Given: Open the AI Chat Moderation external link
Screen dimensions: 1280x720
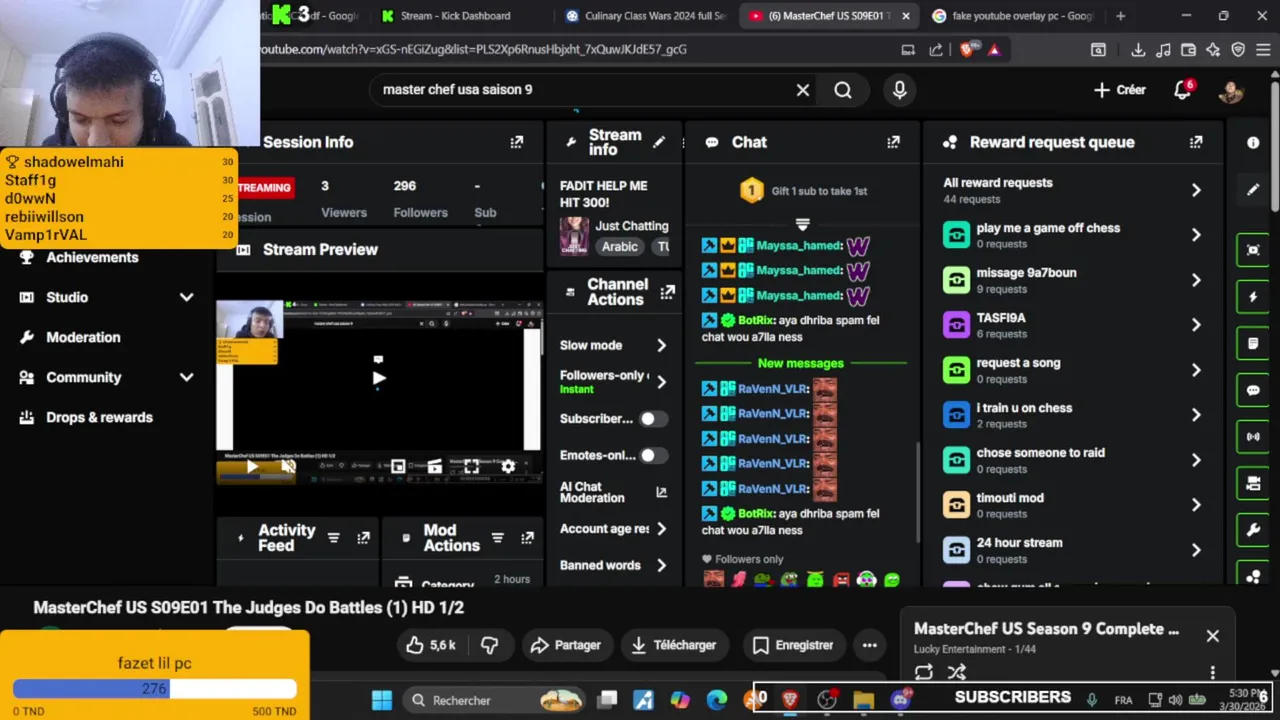Looking at the screenshot, I should [661, 492].
